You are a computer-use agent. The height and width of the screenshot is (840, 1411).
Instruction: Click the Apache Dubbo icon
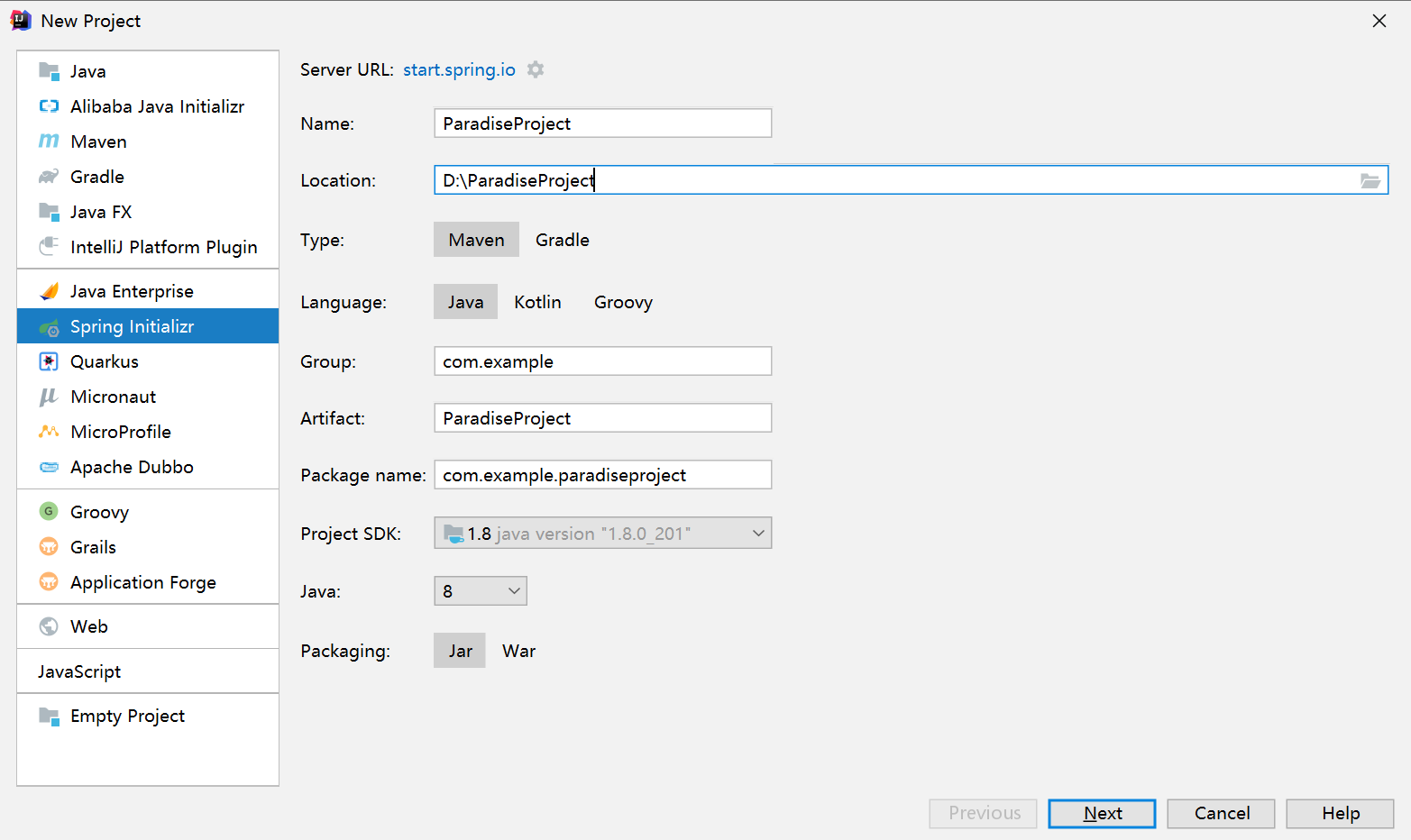(x=49, y=467)
